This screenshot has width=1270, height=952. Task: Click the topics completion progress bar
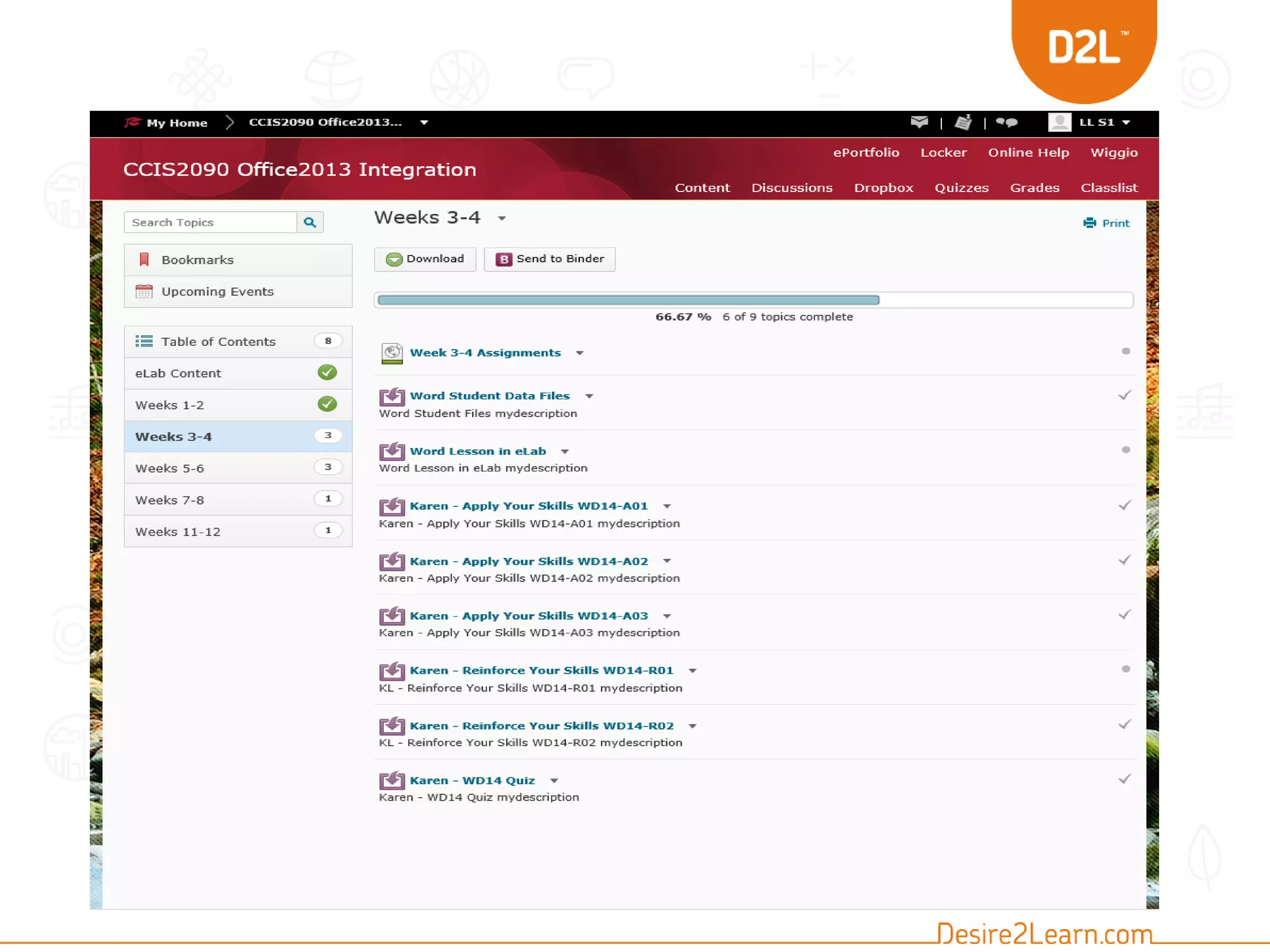[753, 300]
